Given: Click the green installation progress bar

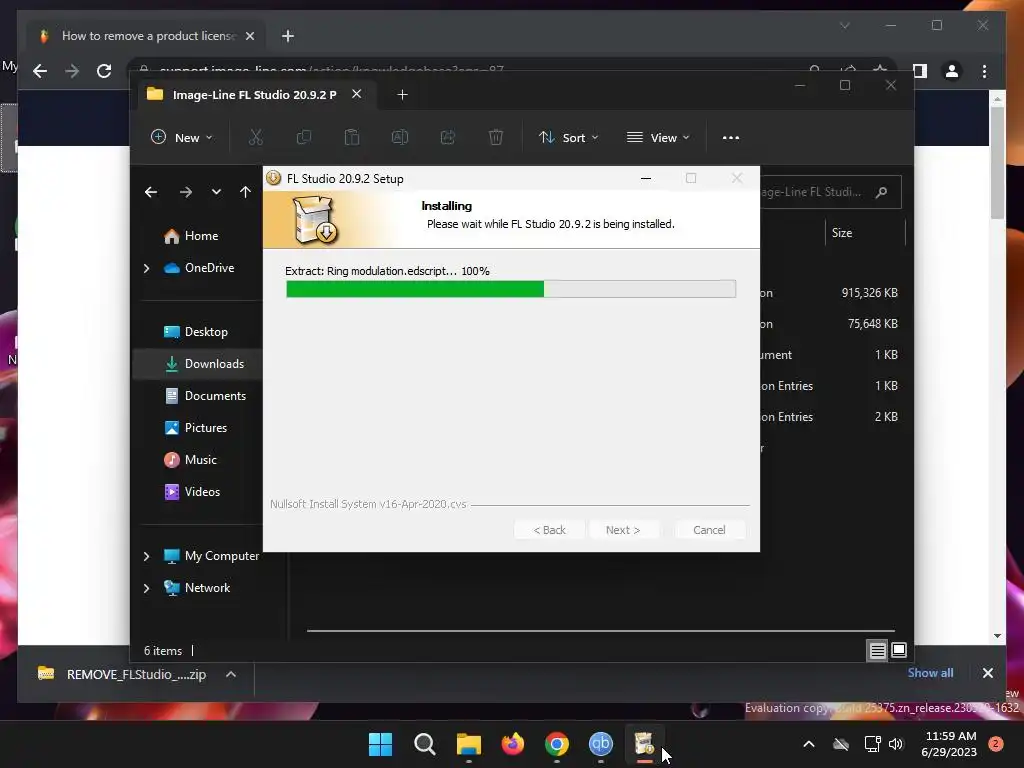Looking at the screenshot, I should pyautogui.click(x=511, y=289).
